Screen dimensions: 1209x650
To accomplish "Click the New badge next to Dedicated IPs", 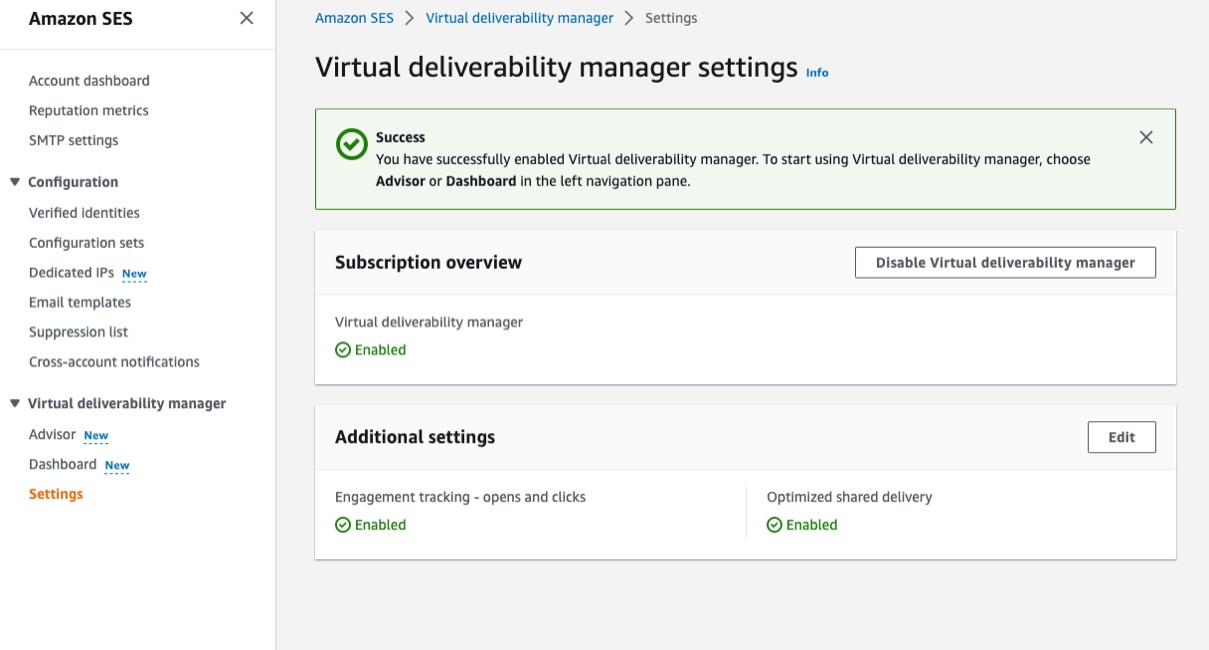I will pos(134,274).
